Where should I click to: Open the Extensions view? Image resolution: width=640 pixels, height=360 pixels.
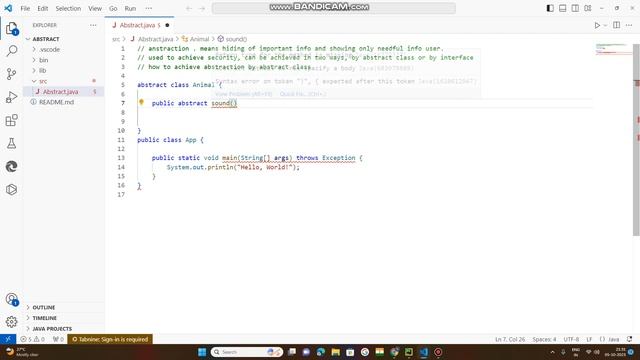coord(11,120)
